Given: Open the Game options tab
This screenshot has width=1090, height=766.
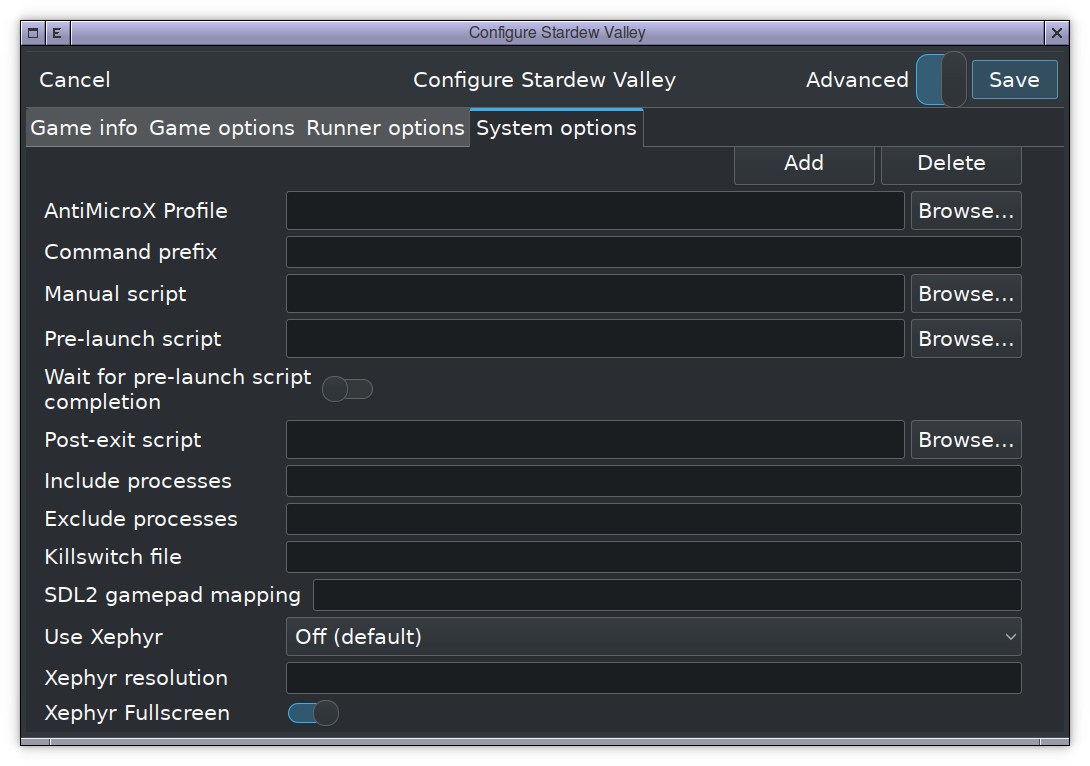Looking at the screenshot, I should click(222, 128).
